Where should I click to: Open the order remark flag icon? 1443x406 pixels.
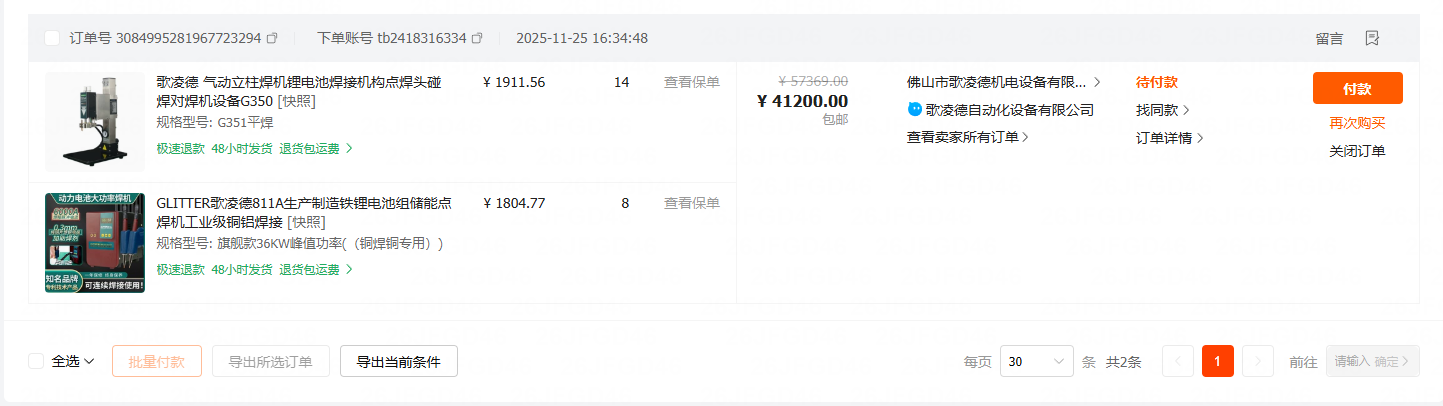[1372, 38]
